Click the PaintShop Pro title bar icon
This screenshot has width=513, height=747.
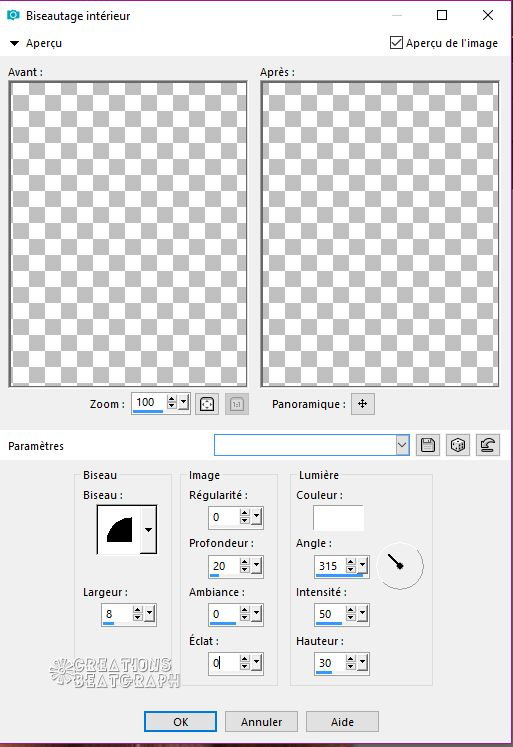[x=13, y=15]
